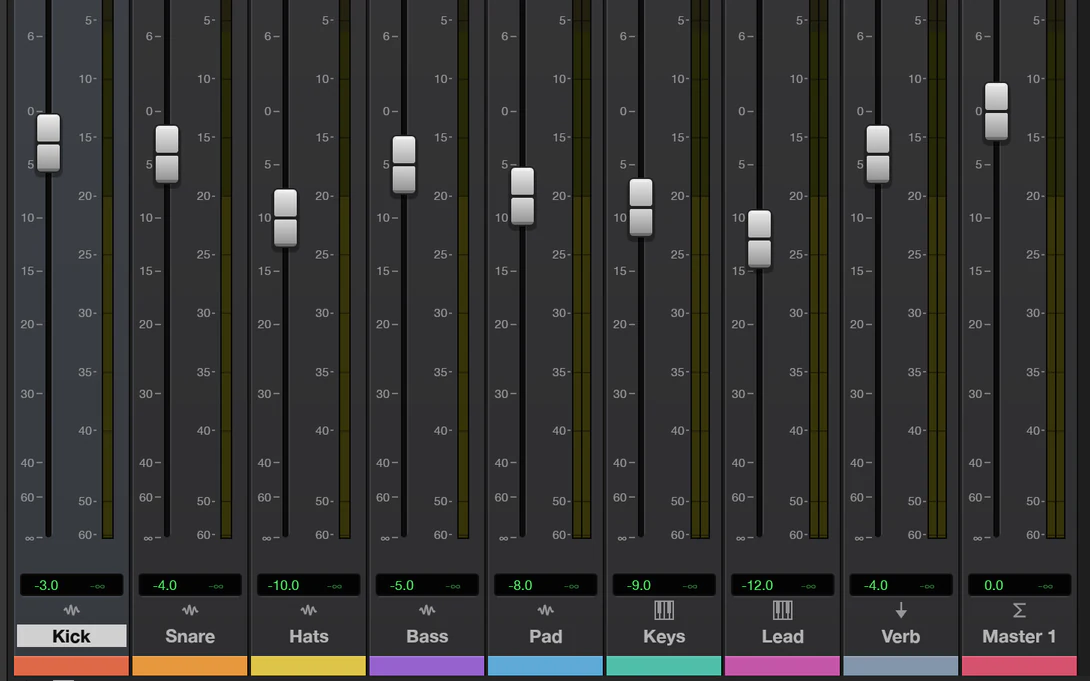Select the Kick channel name label
This screenshot has width=1090, height=681.
click(72, 636)
